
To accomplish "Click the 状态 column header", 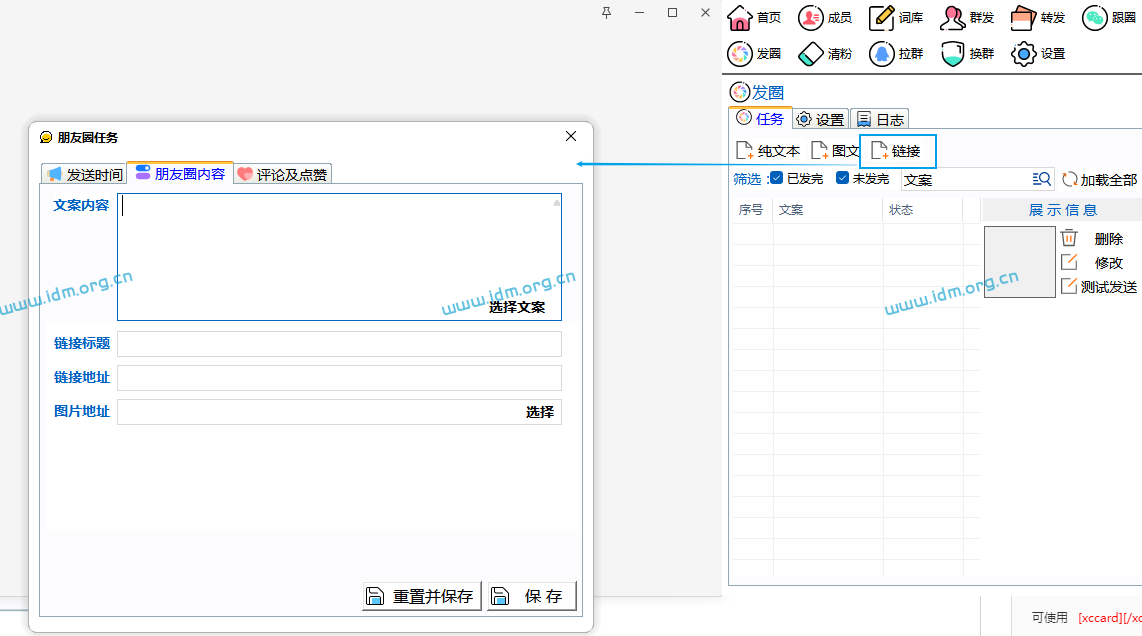I will (x=923, y=210).
